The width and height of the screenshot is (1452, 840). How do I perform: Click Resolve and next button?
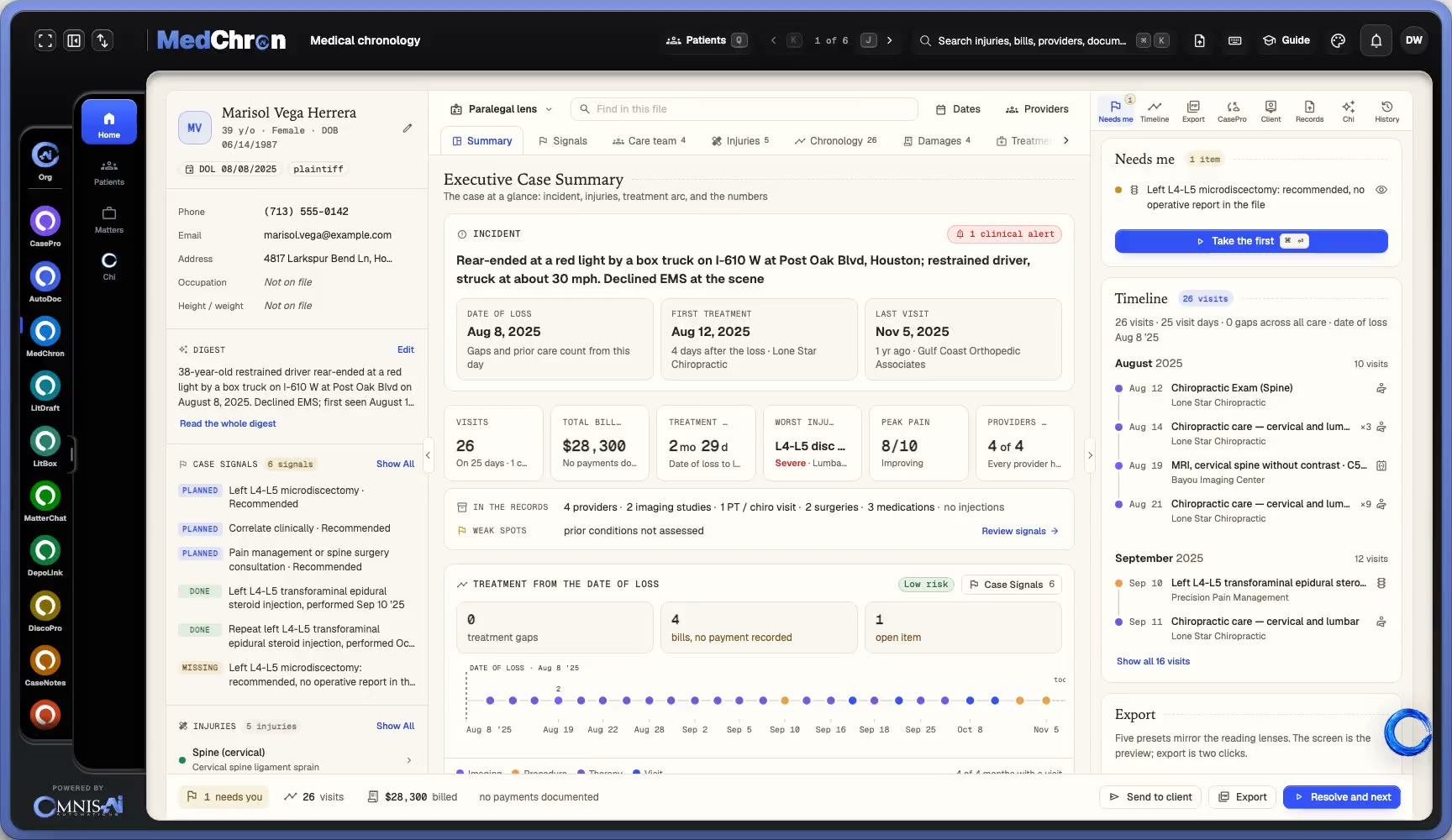[x=1342, y=797]
